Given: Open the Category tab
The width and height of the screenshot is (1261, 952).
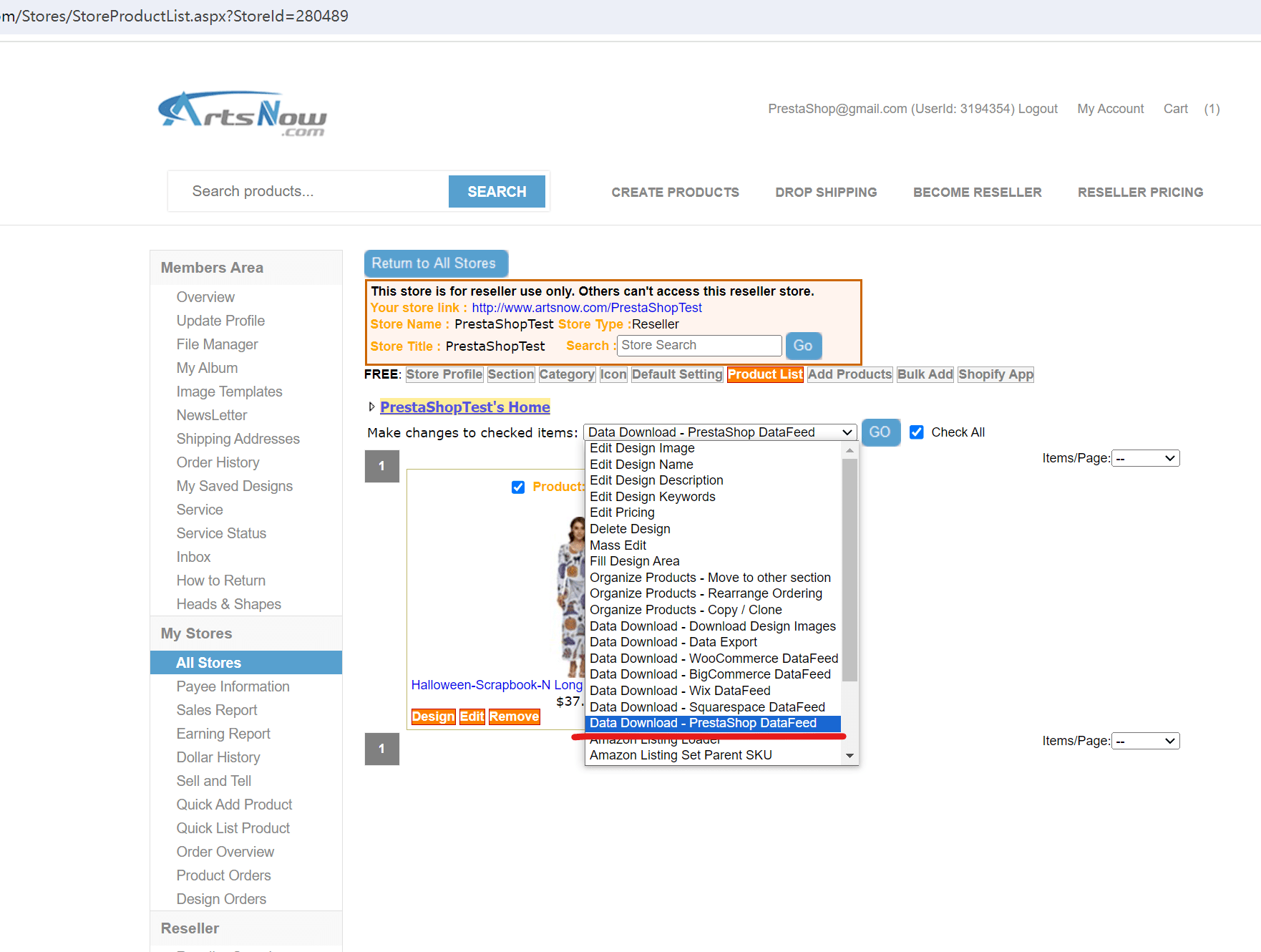Looking at the screenshot, I should [567, 374].
